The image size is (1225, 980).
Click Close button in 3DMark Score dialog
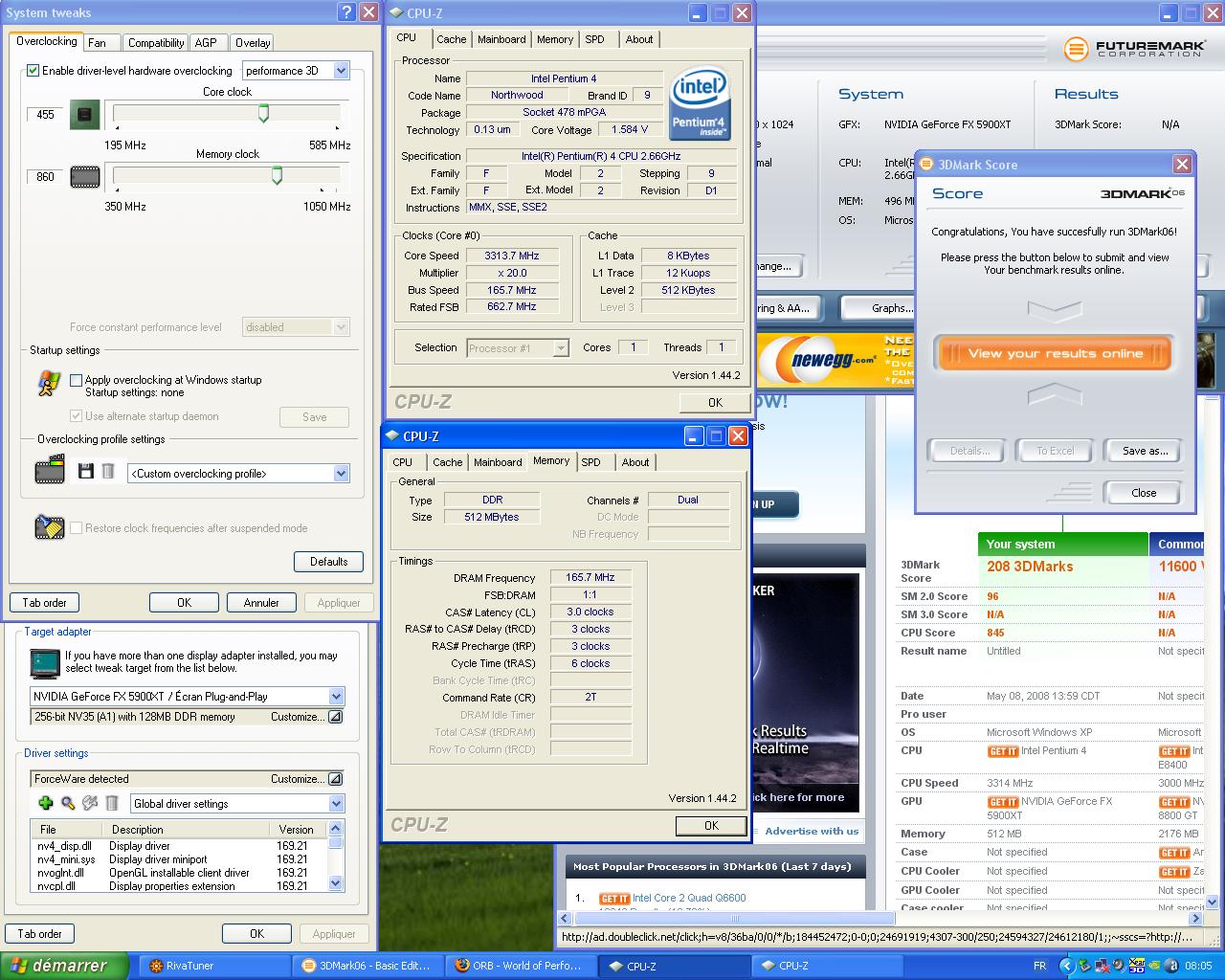(1144, 493)
